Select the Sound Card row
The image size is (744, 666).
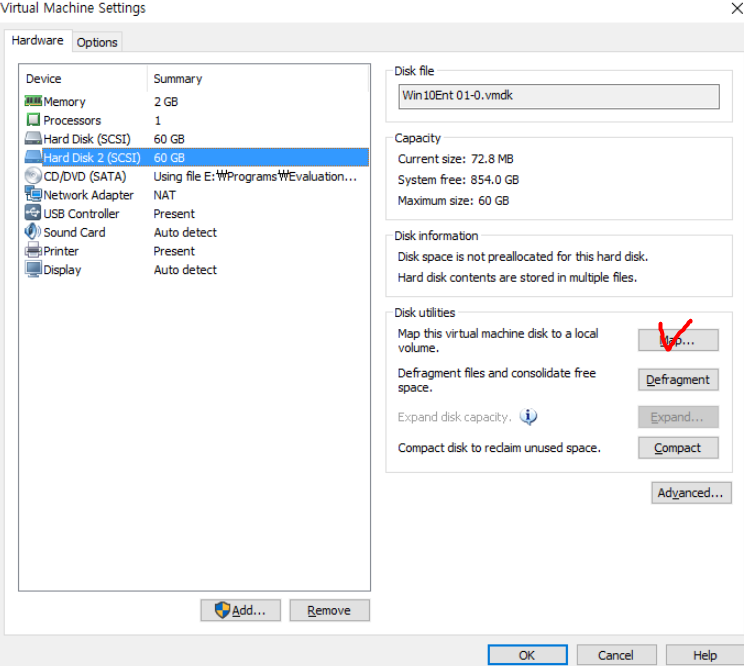(196, 232)
